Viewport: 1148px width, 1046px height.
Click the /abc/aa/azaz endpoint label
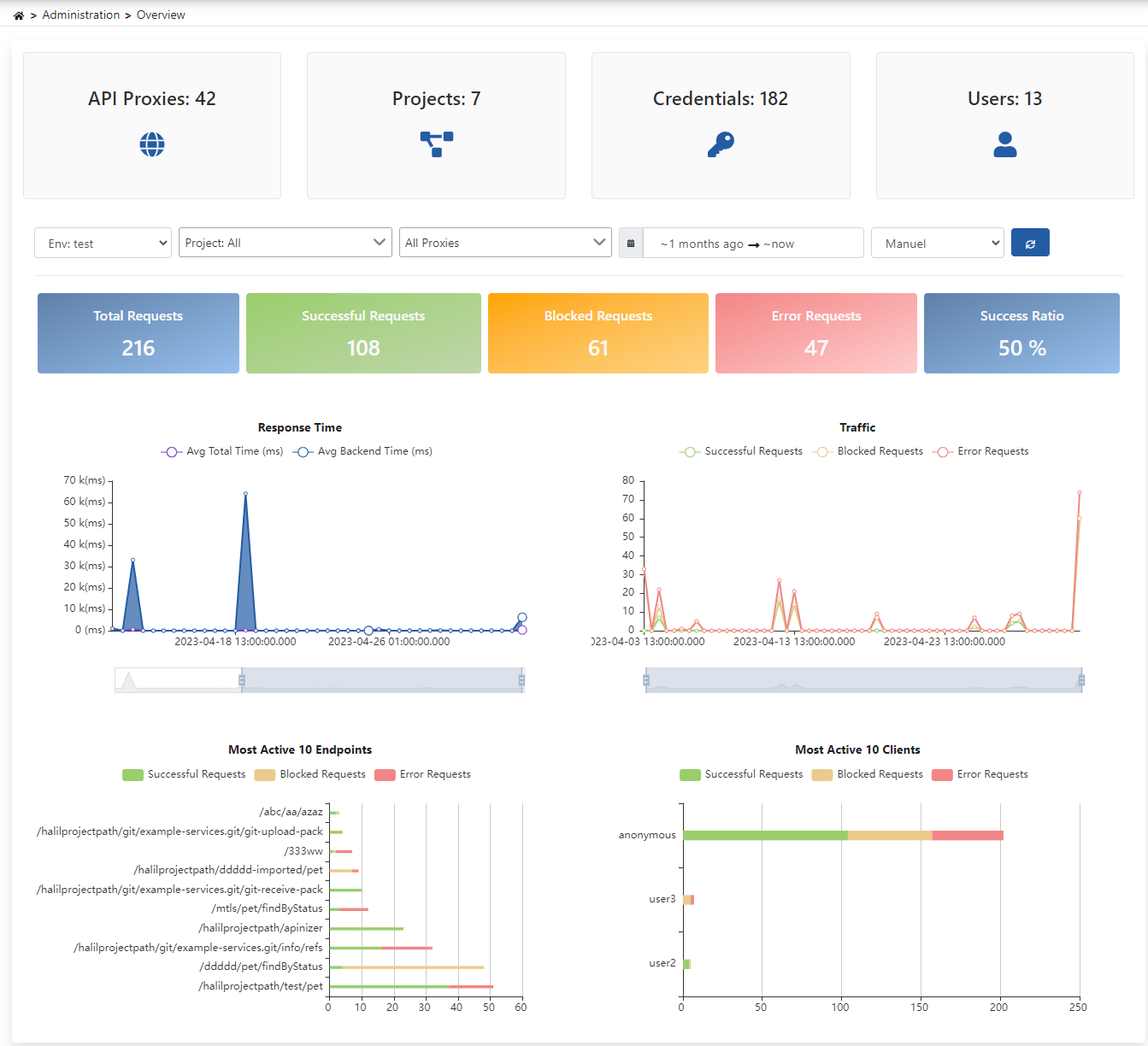pos(291,812)
